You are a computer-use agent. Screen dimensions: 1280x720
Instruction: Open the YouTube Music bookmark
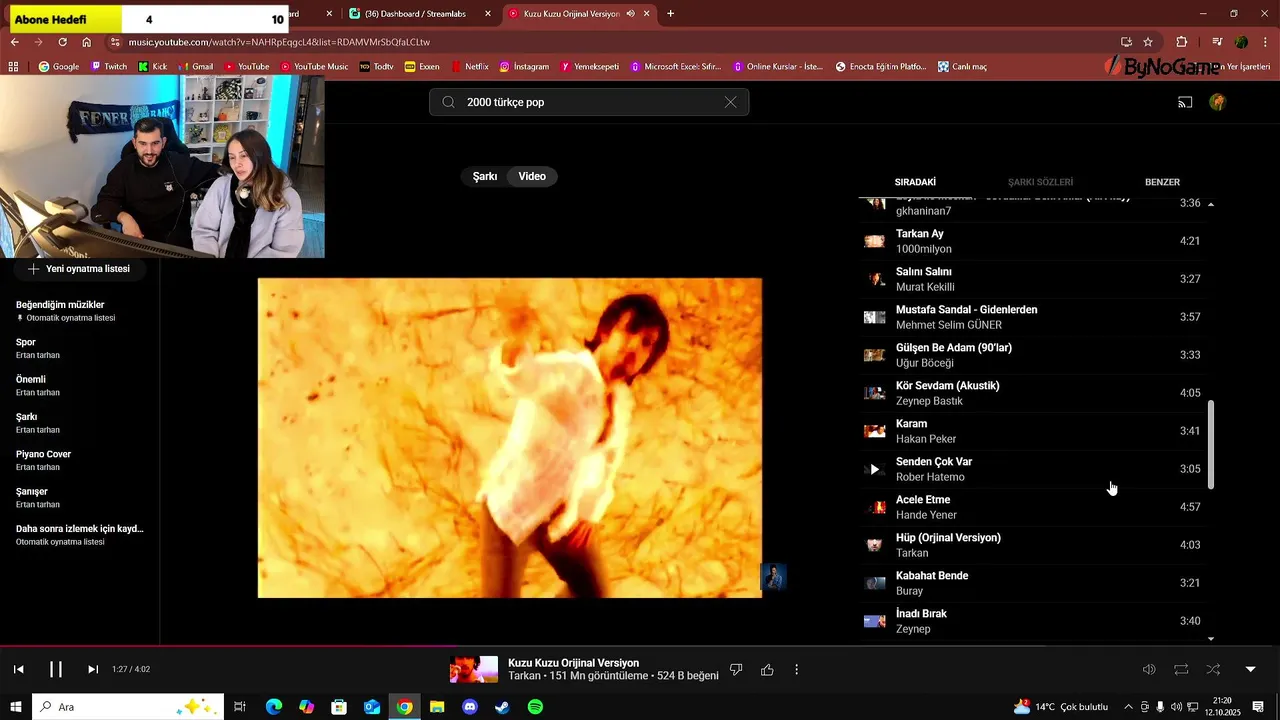click(x=314, y=67)
